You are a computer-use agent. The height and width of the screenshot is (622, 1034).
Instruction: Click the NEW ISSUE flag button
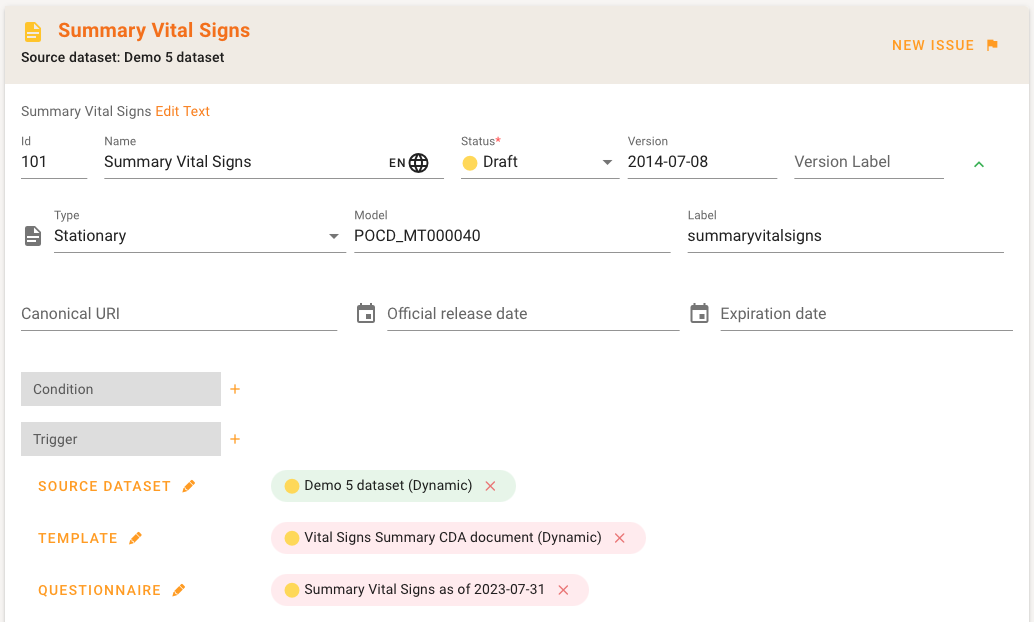click(x=945, y=45)
